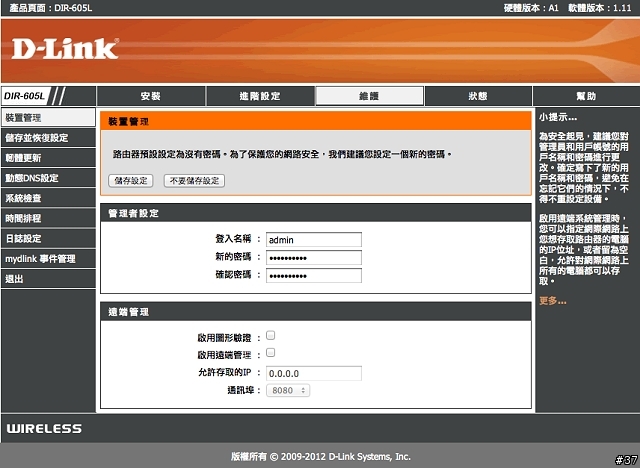This screenshot has height=468, width=640.
Task: Open the 狀態 tab
Action: (x=478, y=96)
